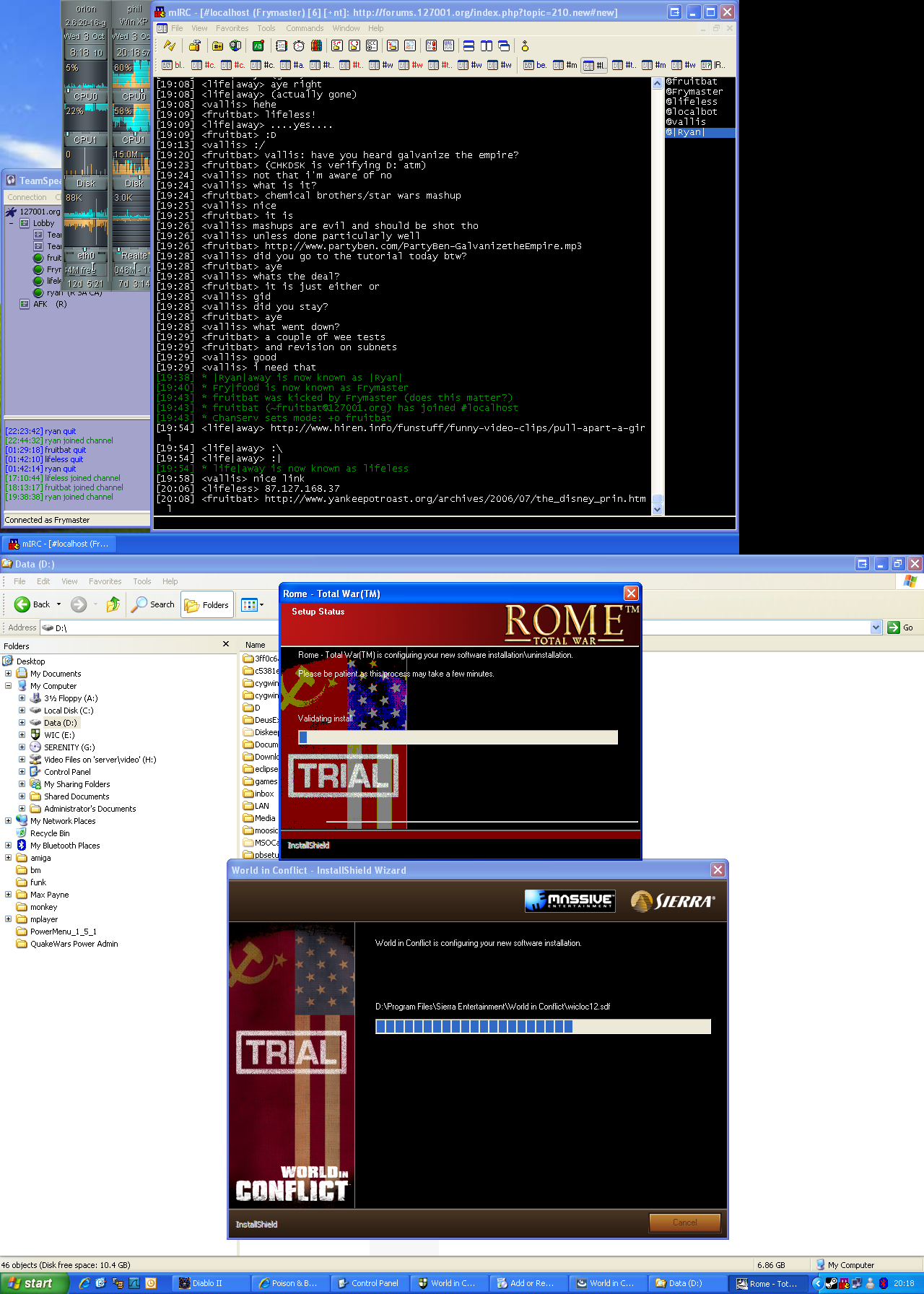Tile mIRC windows horizontally icon
This screenshot has height=1294, width=924.
coord(468,45)
